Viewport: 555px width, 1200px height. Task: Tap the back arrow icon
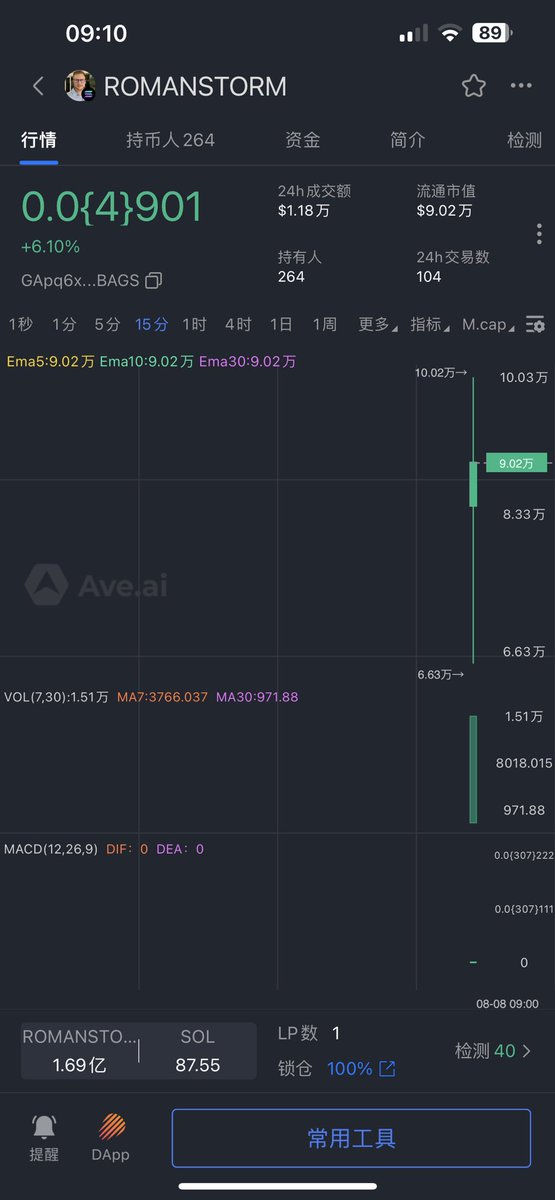click(x=38, y=86)
